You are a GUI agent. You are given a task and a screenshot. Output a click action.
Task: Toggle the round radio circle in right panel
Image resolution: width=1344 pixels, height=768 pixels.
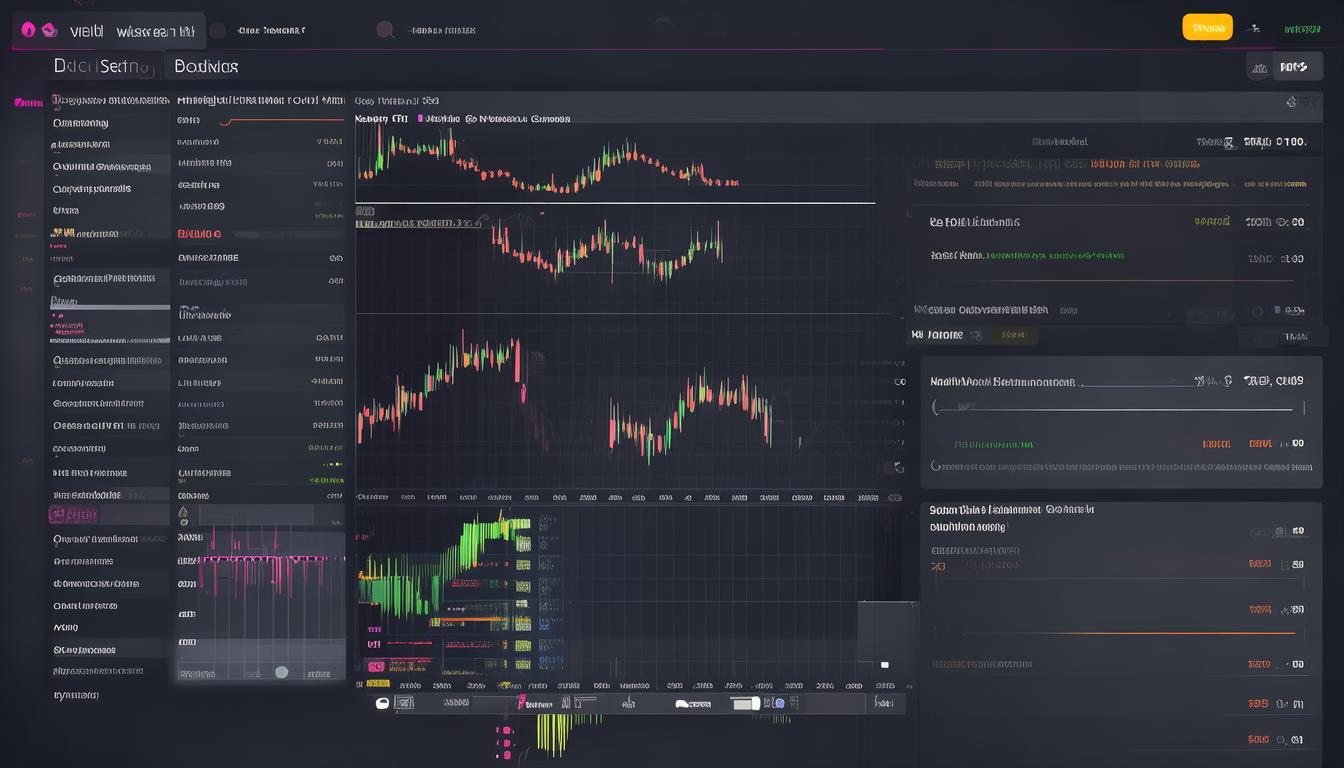[x=1257, y=311]
